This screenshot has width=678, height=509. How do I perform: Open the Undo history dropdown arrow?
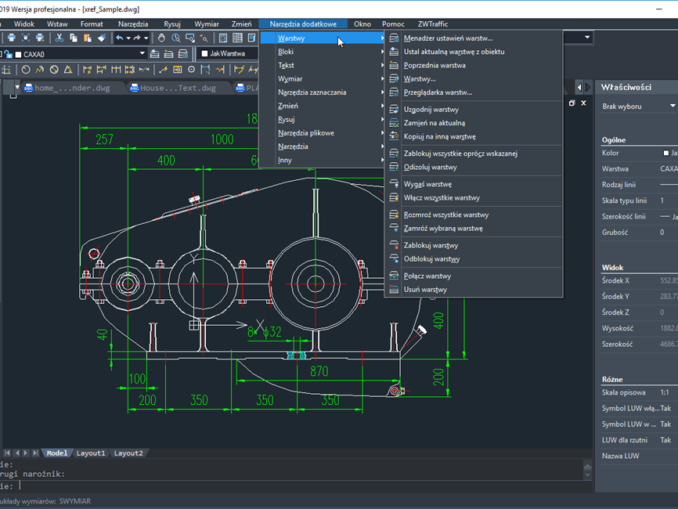(128, 38)
